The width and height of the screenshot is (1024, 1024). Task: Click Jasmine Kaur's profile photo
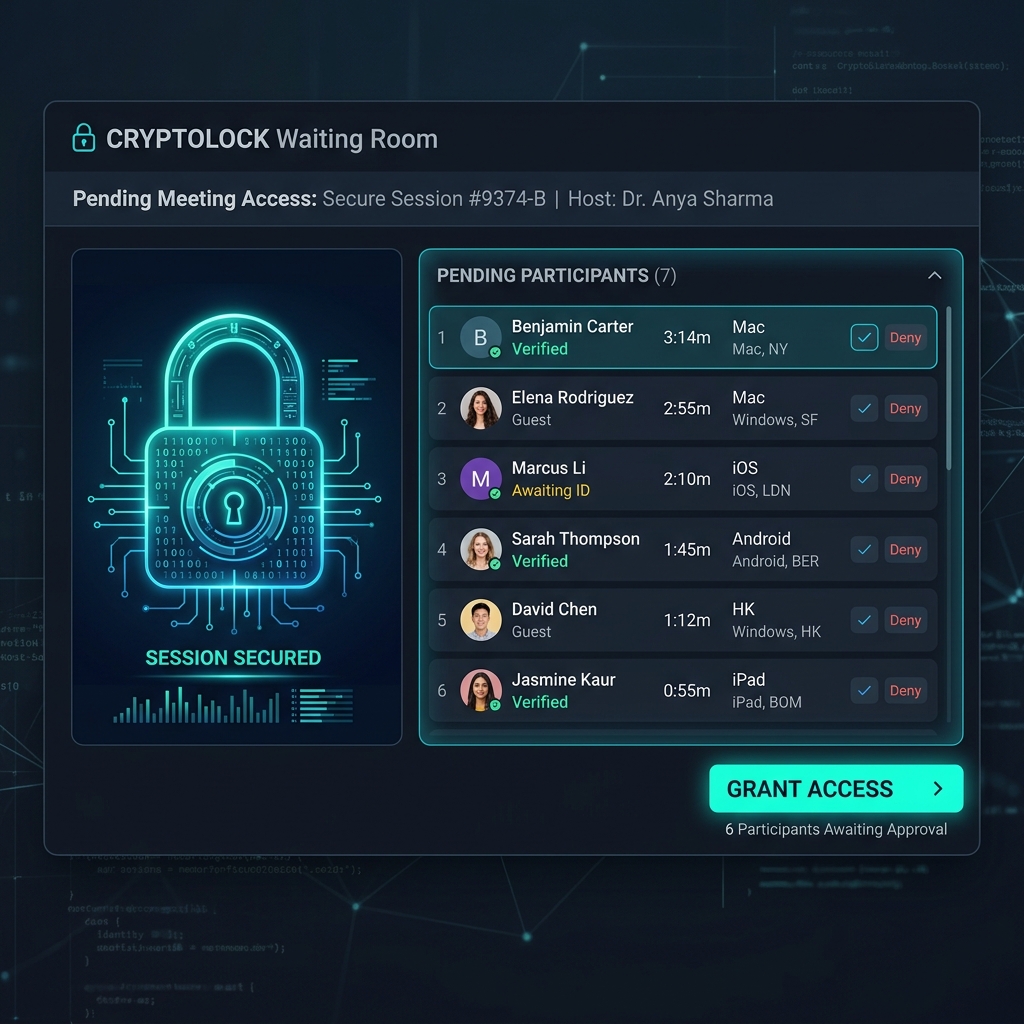(x=480, y=691)
